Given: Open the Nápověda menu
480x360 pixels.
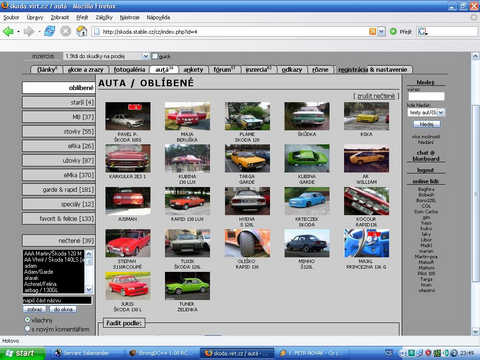Looking at the screenshot, I should click(158, 17).
